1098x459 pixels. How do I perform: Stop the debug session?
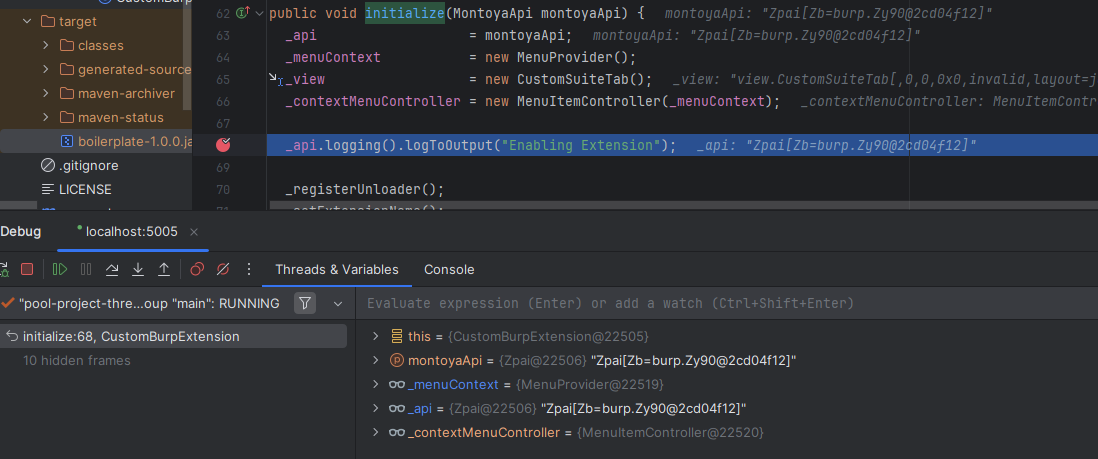pyautogui.click(x=27, y=269)
